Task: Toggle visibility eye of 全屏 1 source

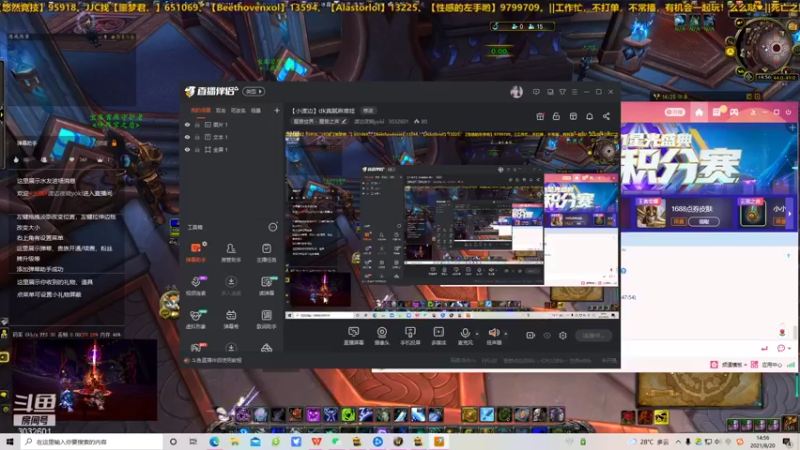Action: click(x=187, y=149)
